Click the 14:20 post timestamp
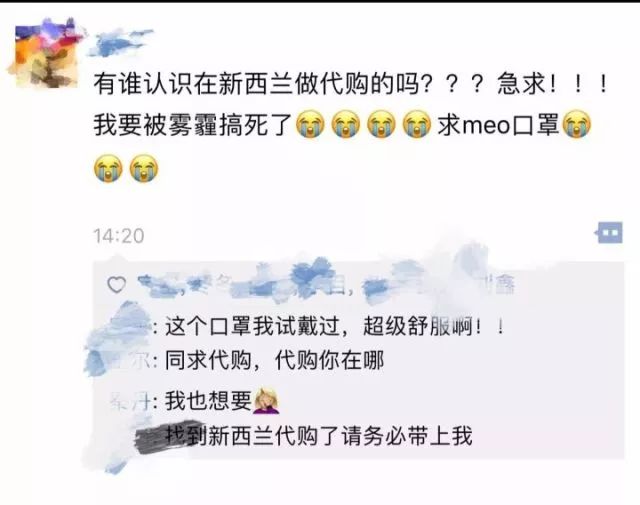This screenshot has height=505, width=640. click(x=119, y=236)
